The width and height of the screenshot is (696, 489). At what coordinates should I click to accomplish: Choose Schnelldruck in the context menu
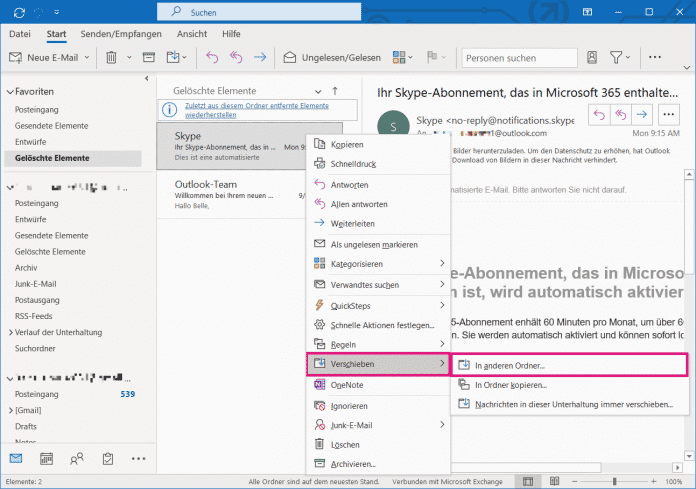tap(378, 164)
